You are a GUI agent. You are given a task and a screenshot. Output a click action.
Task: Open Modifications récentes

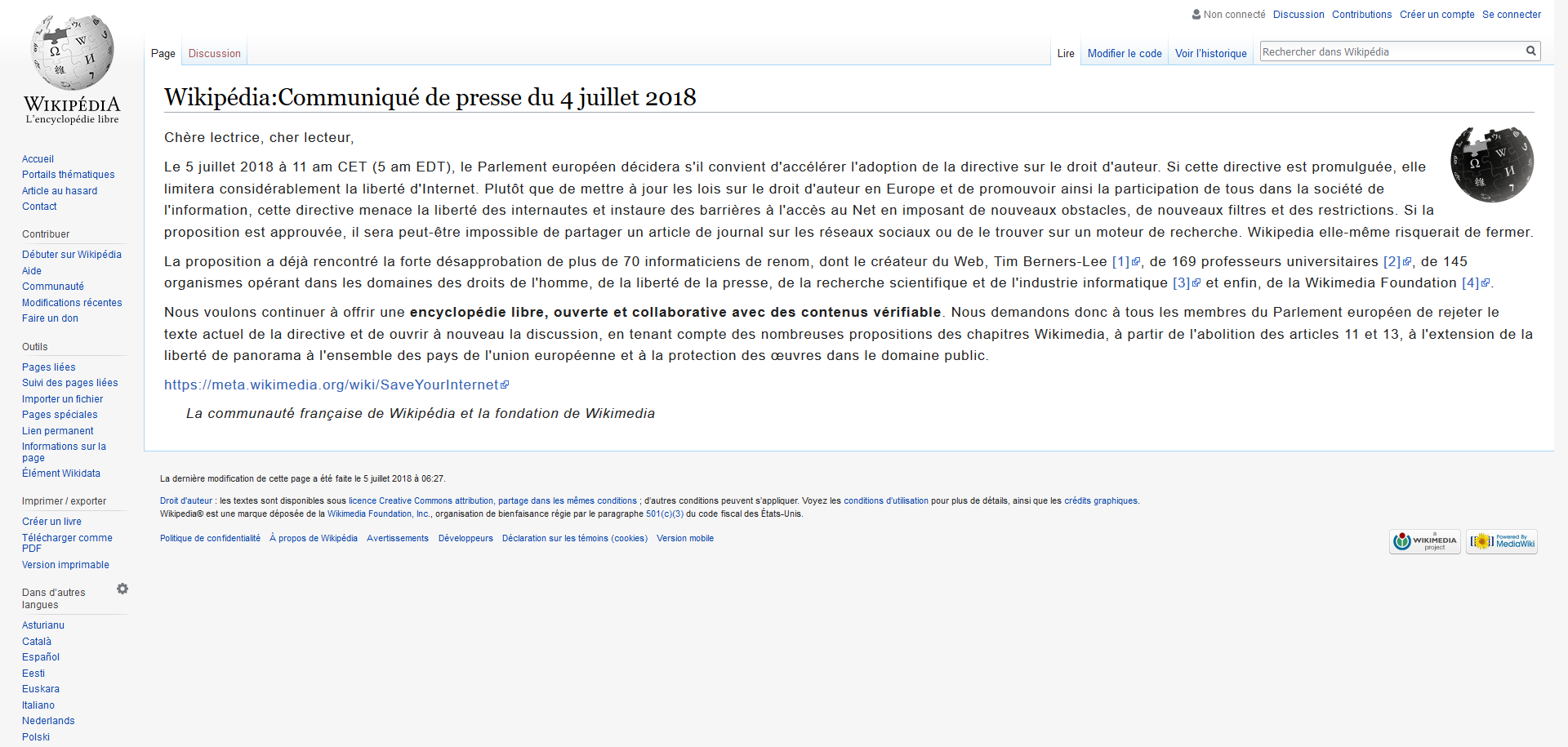(x=72, y=303)
